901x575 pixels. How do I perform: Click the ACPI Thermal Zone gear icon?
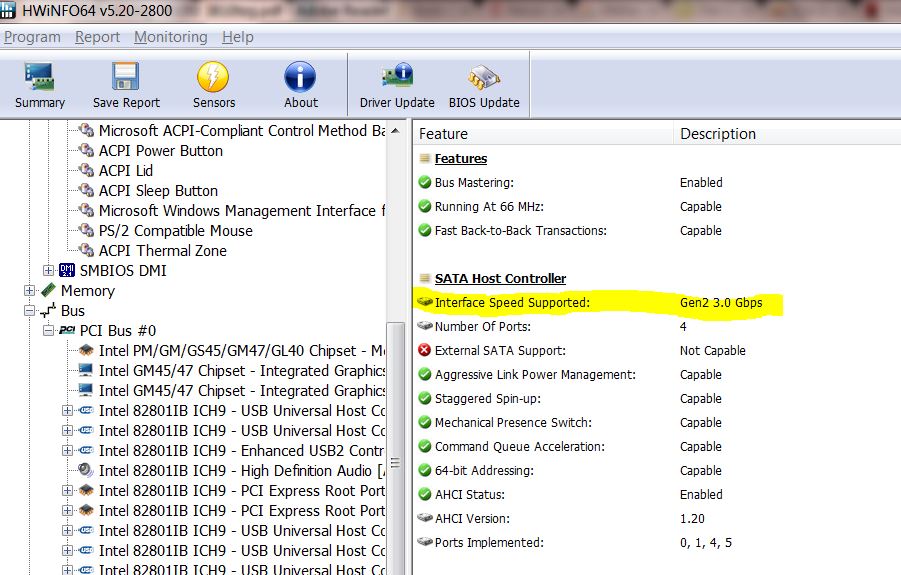click(86, 250)
